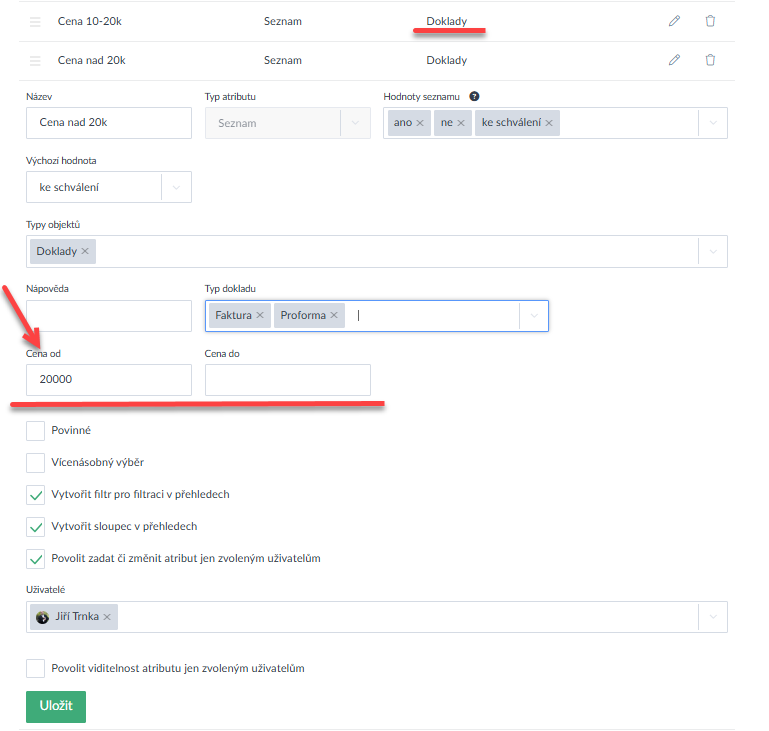Open the Typ dokladu dropdown arrow
769x731 pixels.
coord(534,316)
